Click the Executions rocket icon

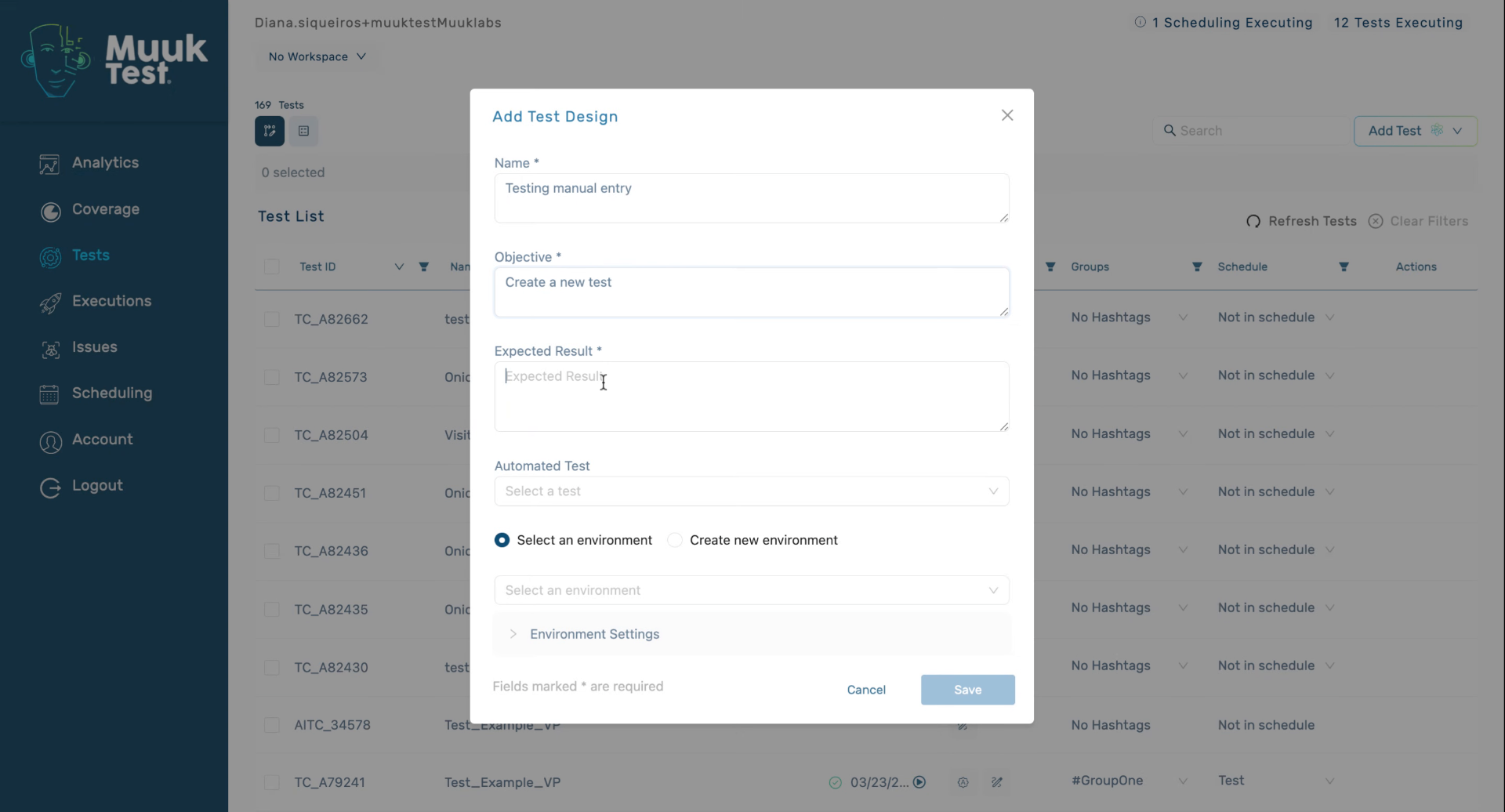[50, 303]
